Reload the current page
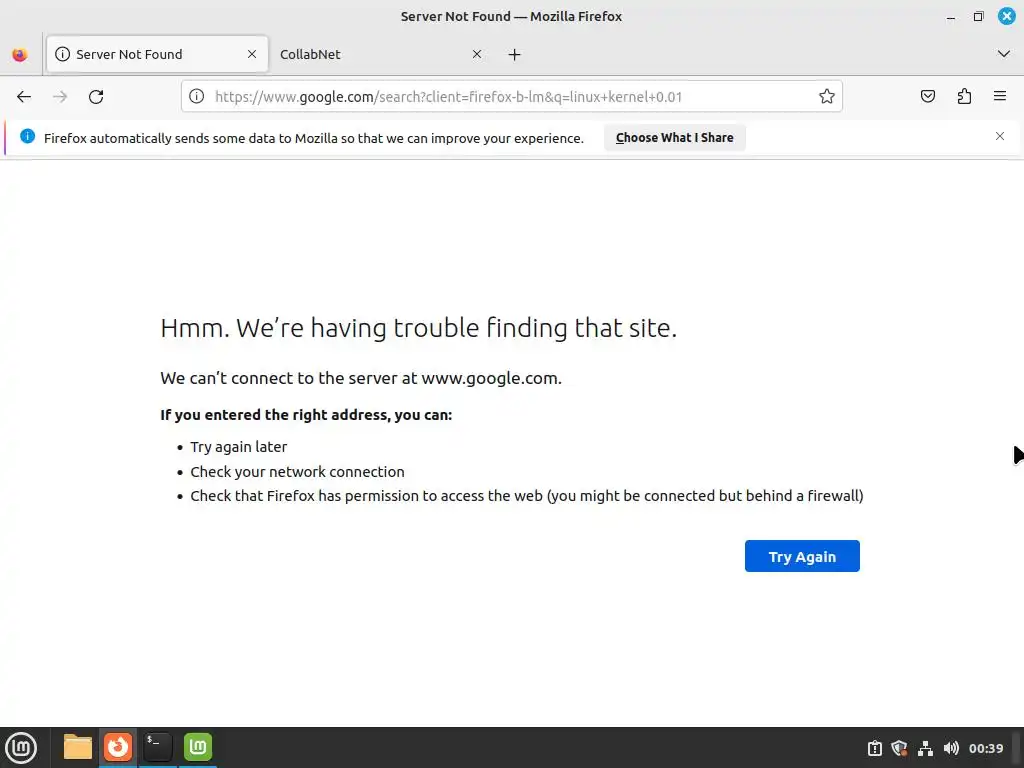The height and width of the screenshot is (768, 1024). 96,97
